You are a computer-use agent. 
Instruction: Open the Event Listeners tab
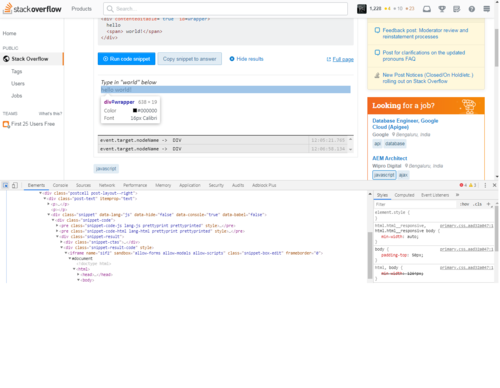[435, 195]
